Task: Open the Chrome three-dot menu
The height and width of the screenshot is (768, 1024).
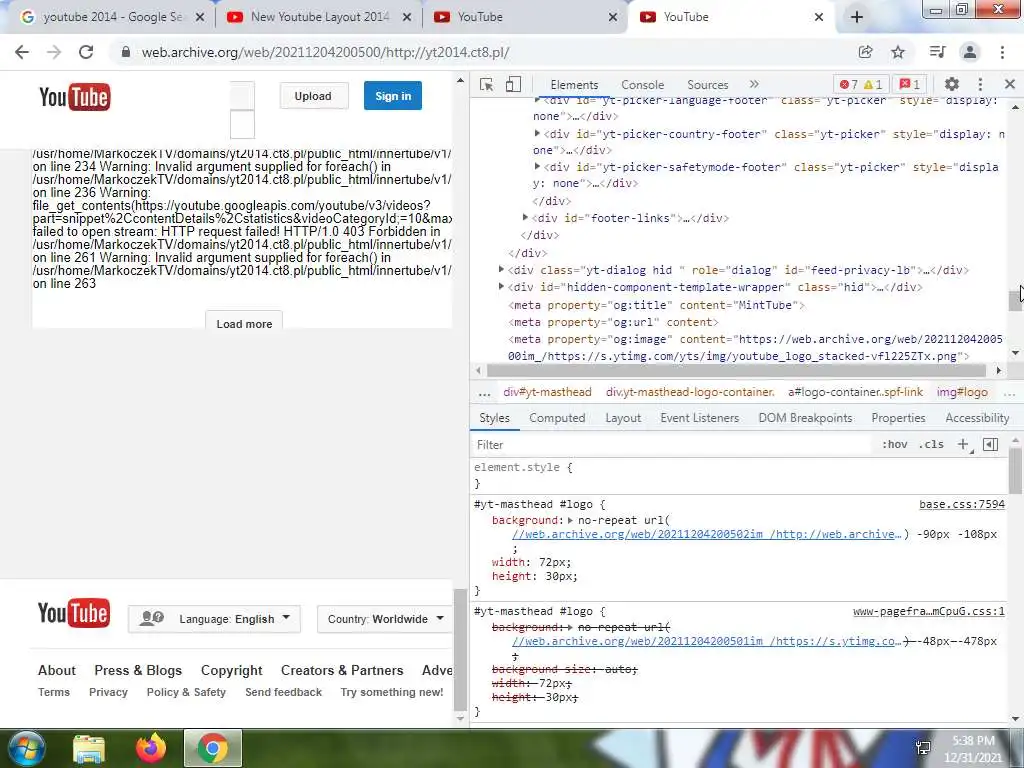Action: click(x=1002, y=52)
